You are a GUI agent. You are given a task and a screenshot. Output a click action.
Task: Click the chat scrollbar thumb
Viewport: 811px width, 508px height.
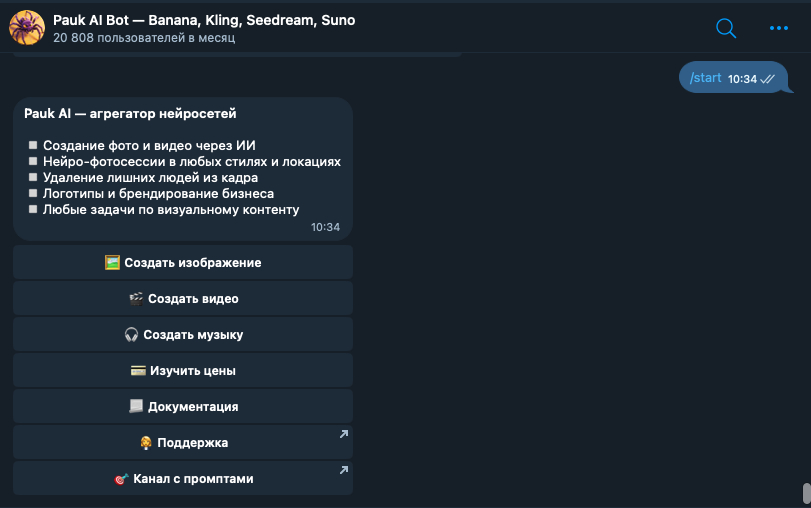[806, 493]
